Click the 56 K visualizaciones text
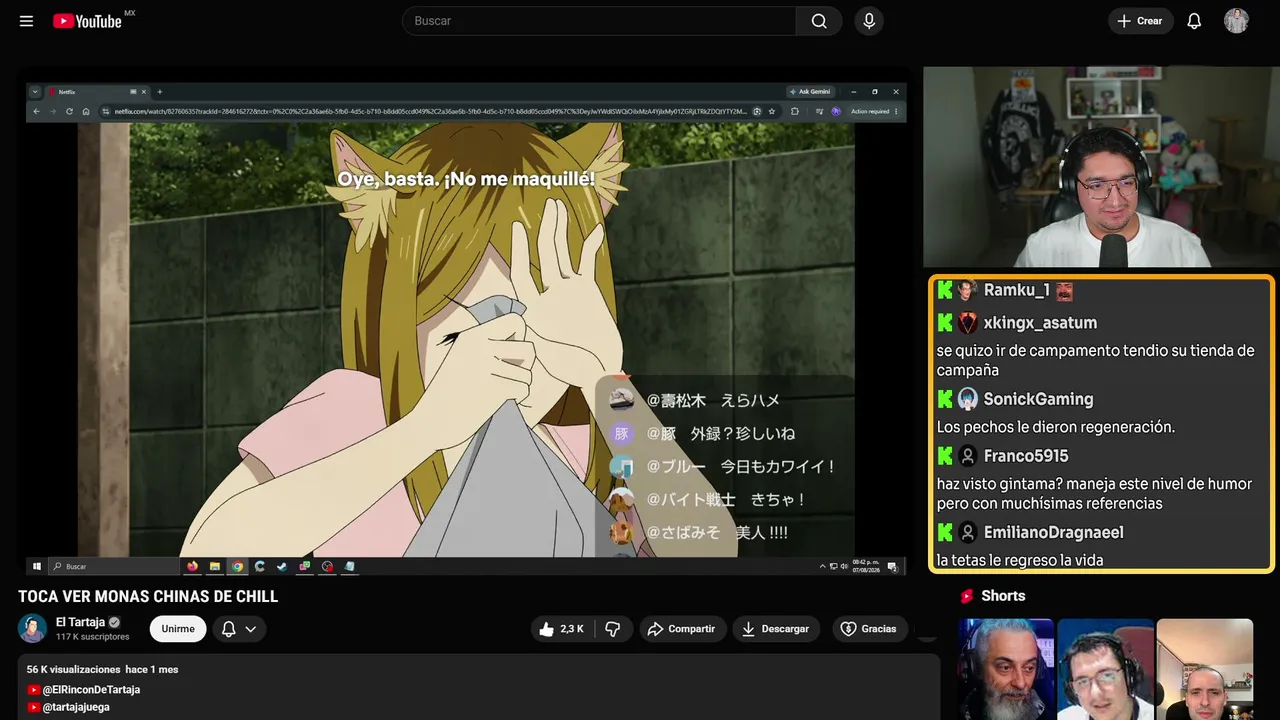The height and width of the screenshot is (720, 1280). pos(73,669)
